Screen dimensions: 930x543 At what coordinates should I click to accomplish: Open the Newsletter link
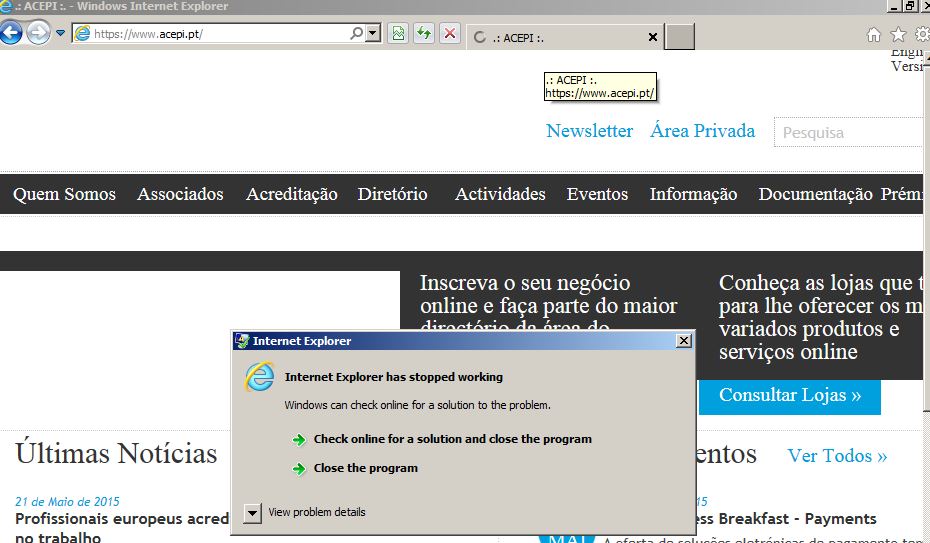(x=590, y=131)
